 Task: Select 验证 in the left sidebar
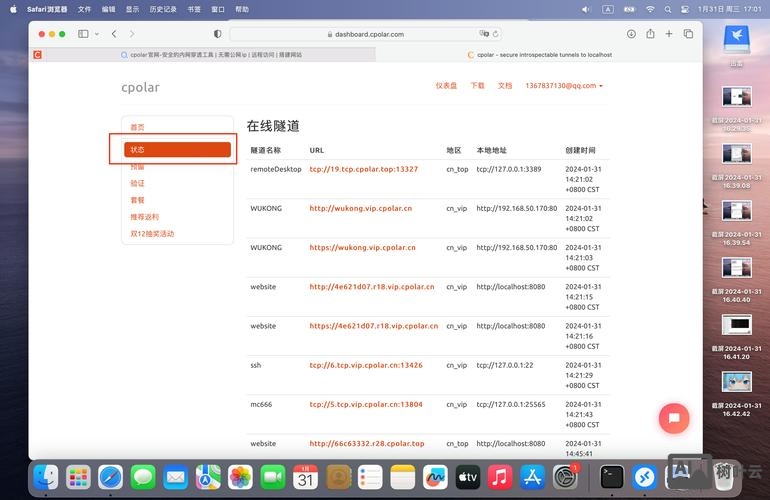coord(138,183)
